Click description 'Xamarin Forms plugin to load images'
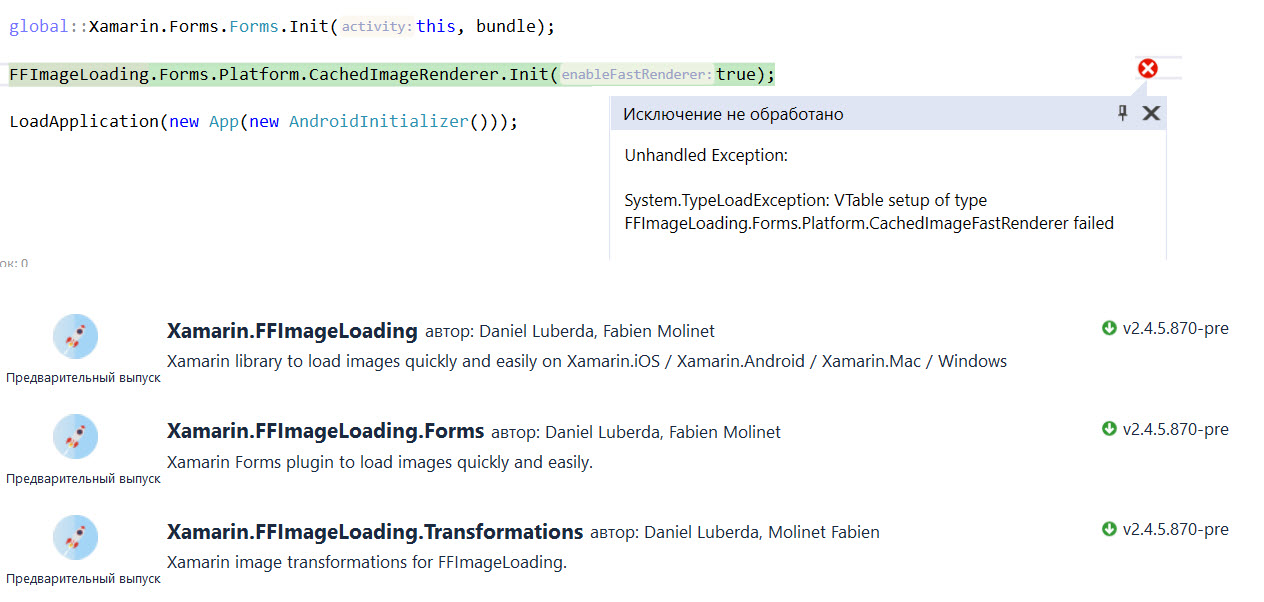Viewport: 1264px width, 602px height. (x=380, y=462)
